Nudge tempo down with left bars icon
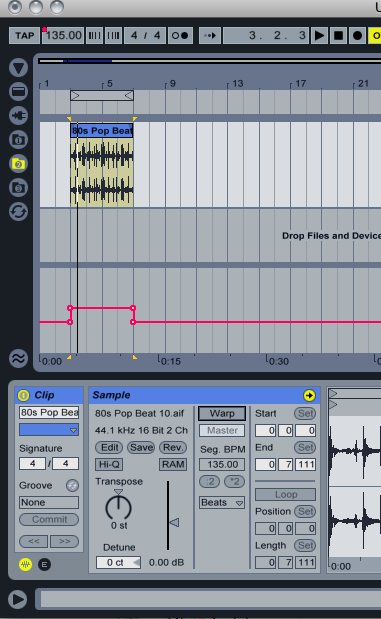This screenshot has width=381, height=619. click(94, 36)
